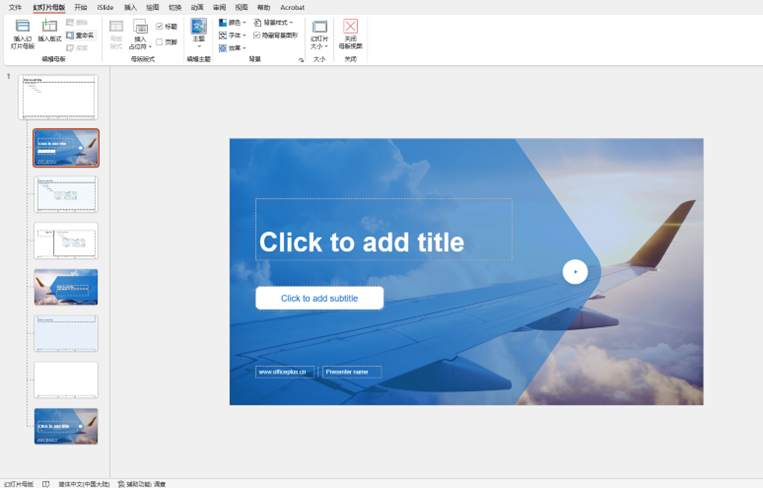
Task: Open the accessibility checker in status bar
Action: tap(142, 484)
